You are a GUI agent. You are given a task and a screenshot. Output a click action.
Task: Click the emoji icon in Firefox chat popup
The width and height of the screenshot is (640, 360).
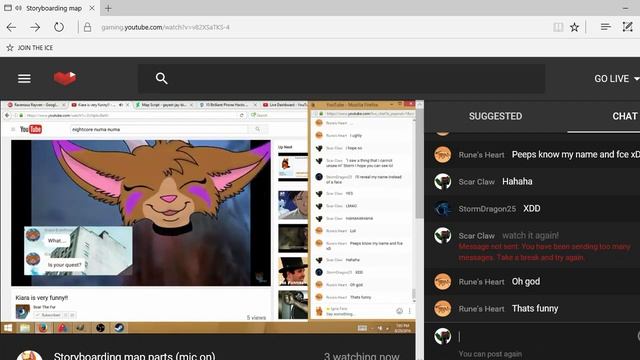tap(400, 311)
